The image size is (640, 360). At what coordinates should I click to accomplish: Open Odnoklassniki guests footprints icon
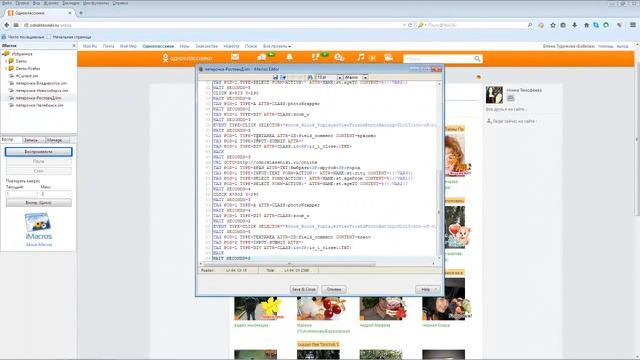pos(316,57)
